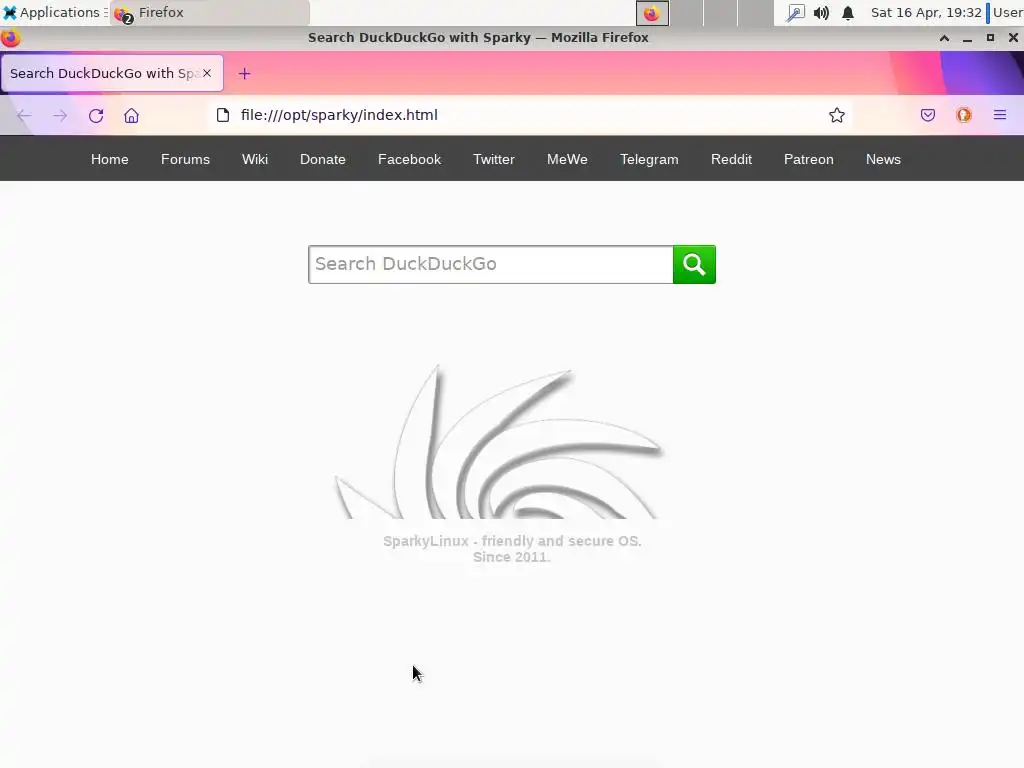Switch to the third workspace in pager
The width and height of the screenshot is (1024, 768).
[x=720, y=13]
